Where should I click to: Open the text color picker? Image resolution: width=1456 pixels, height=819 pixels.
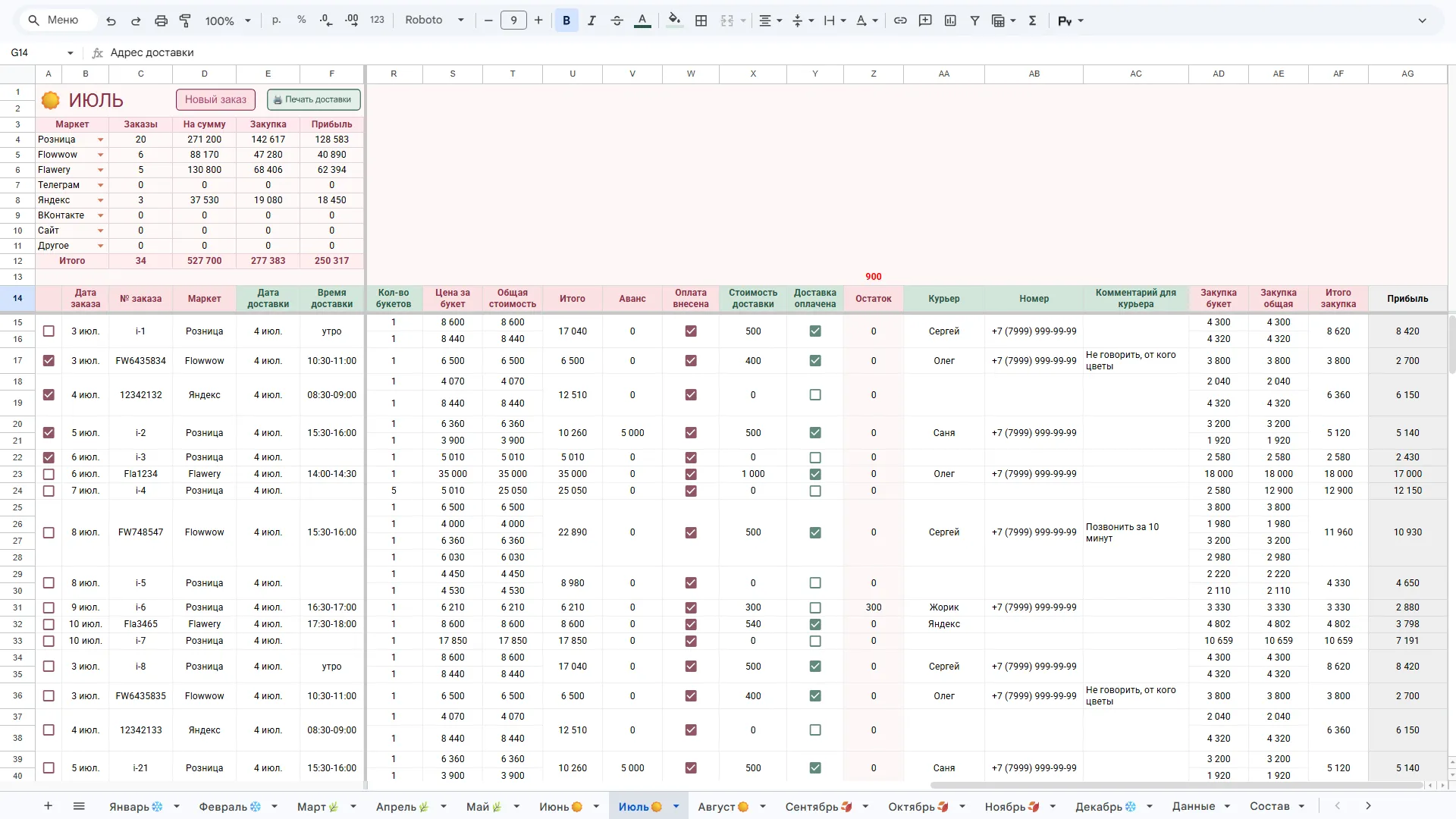pos(642,20)
